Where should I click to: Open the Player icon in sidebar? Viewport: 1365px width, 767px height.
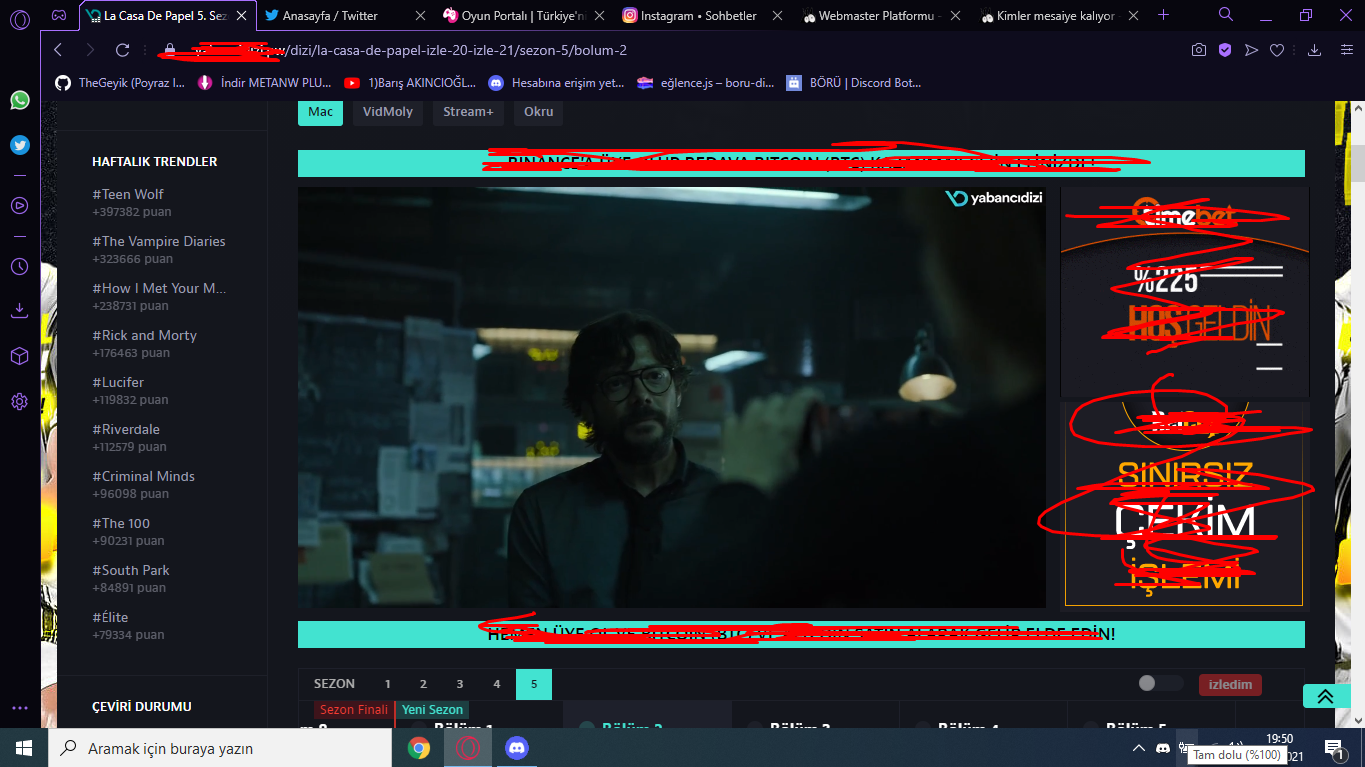(20, 205)
